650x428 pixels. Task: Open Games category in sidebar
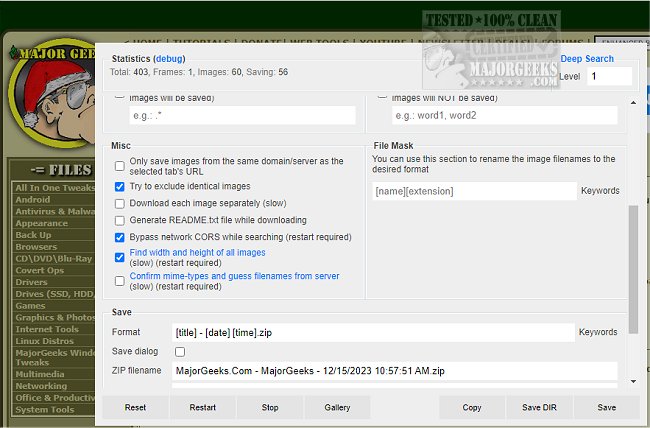(30, 306)
